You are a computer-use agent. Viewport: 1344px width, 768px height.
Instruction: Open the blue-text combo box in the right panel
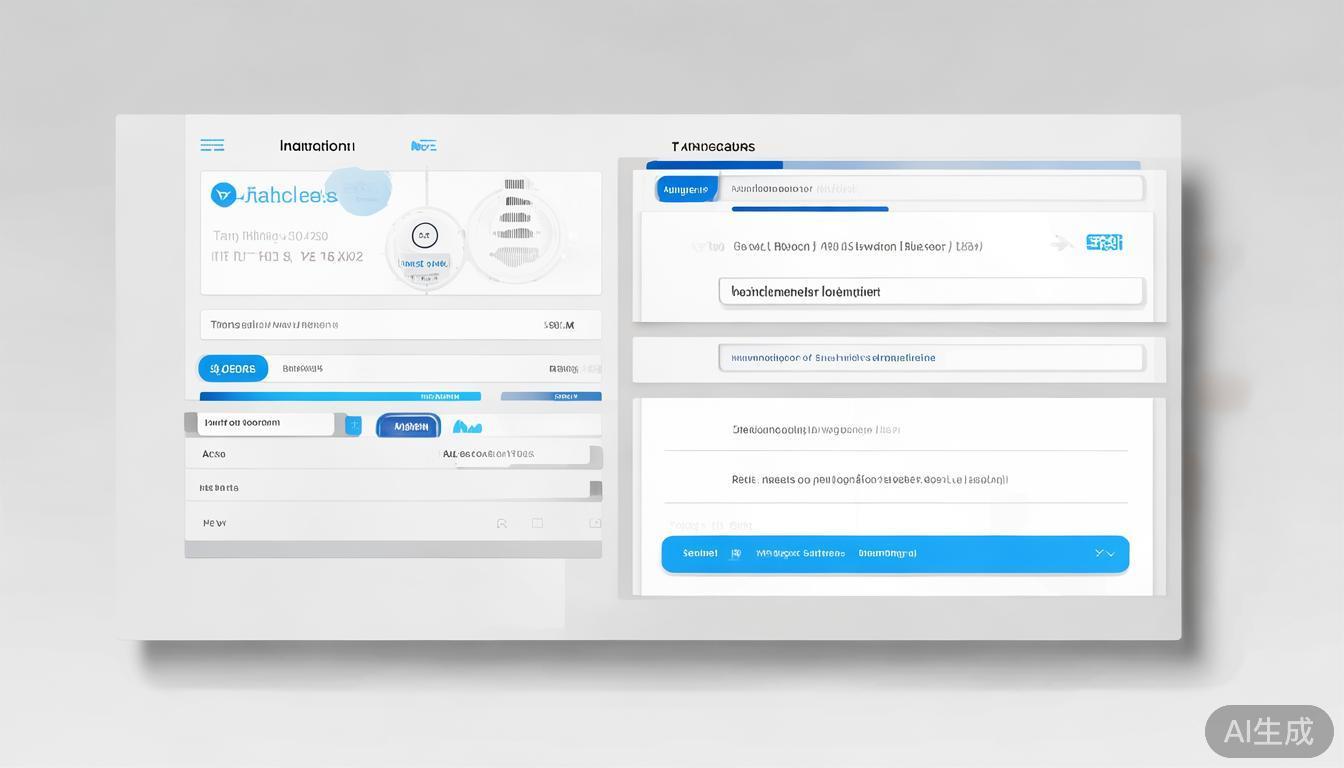point(931,358)
